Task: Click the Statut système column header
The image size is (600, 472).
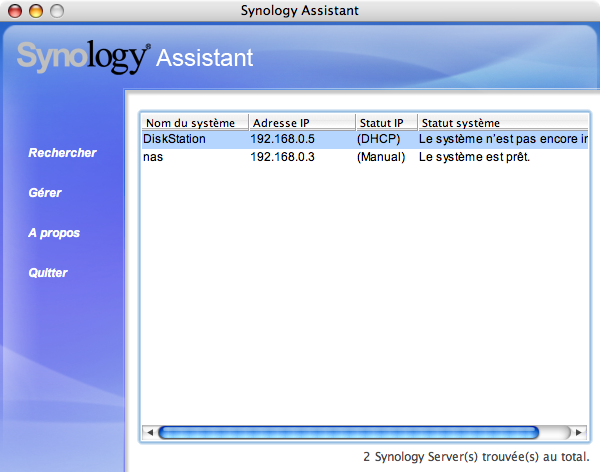Action: pyautogui.click(x=503, y=123)
